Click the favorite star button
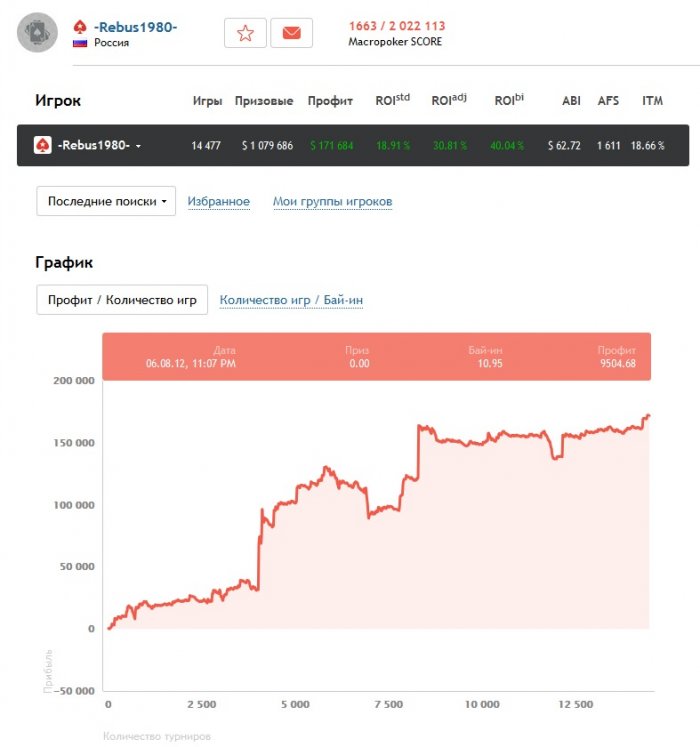 pos(245,33)
